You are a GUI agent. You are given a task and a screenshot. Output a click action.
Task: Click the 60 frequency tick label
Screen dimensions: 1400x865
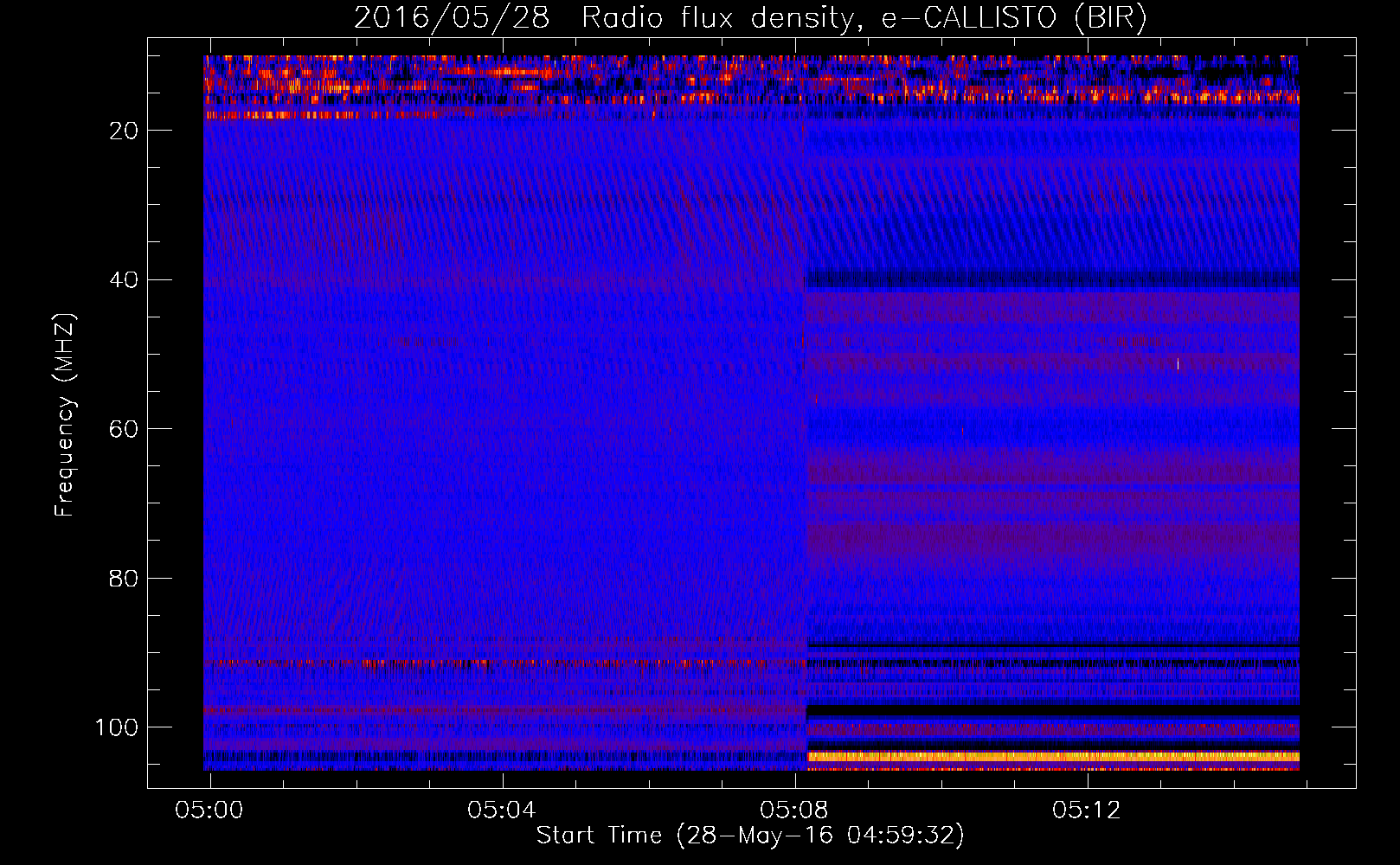[125, 429]
